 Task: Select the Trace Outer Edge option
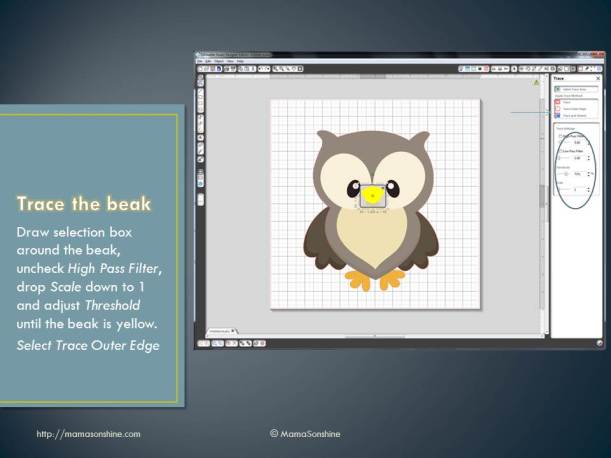558,108
